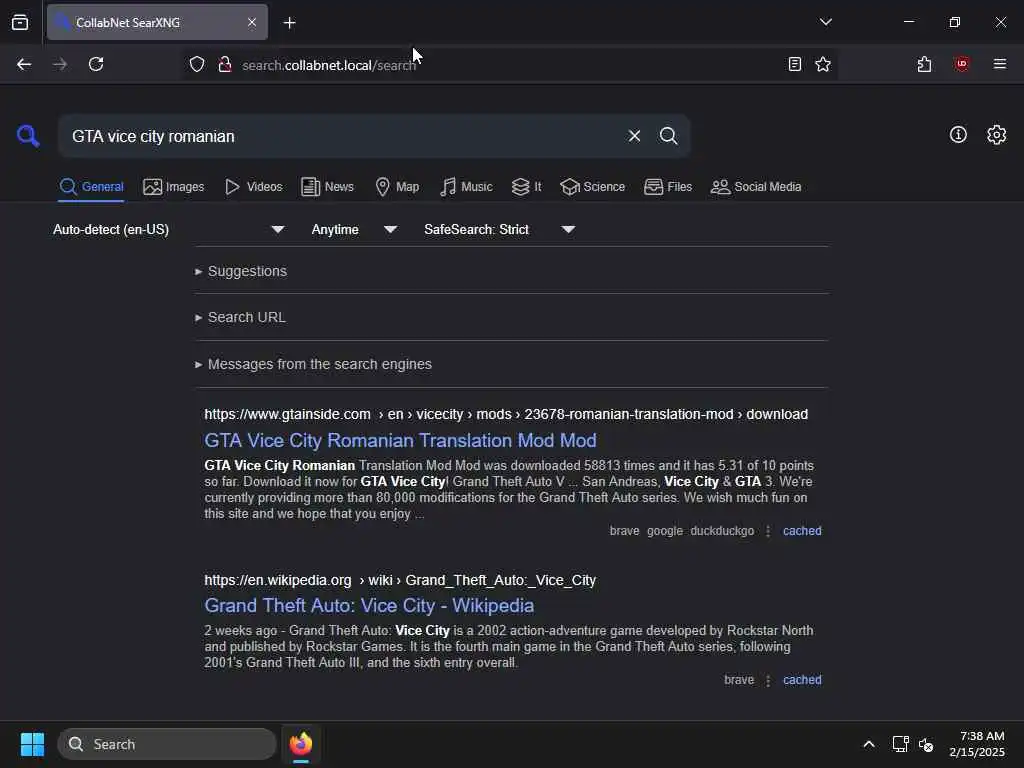The width and height of the screenshot is (1024, 768).
Task: Switch to News search category
Action: (x=327, y=187)
